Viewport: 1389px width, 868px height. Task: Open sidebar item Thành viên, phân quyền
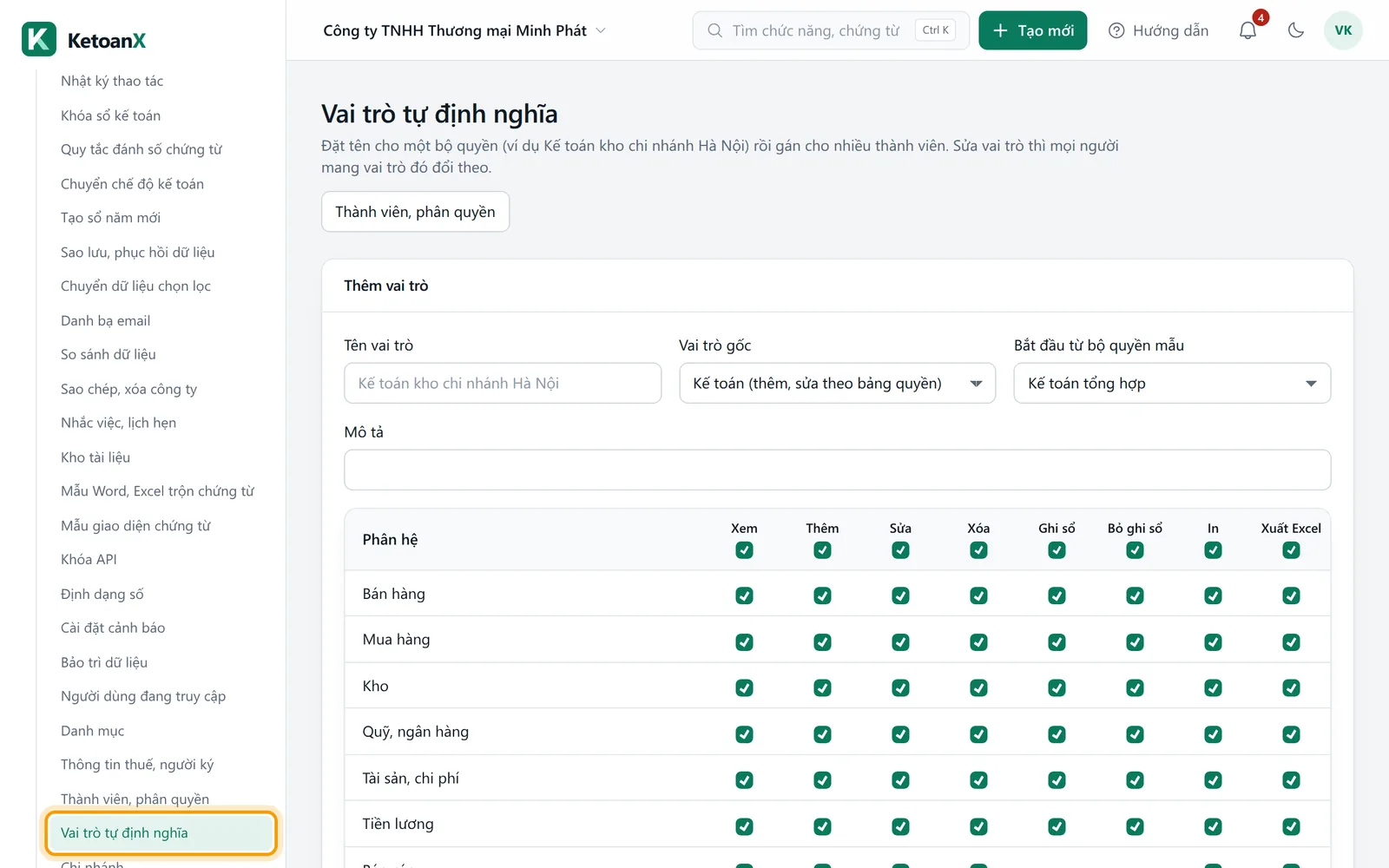click(x=135, y=799)
